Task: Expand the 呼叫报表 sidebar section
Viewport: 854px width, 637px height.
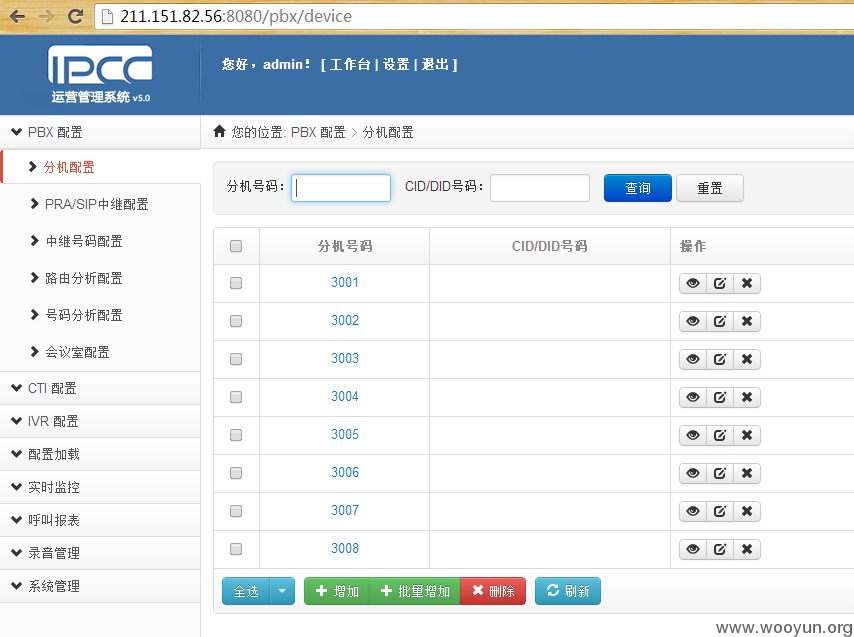Action: 100,520
